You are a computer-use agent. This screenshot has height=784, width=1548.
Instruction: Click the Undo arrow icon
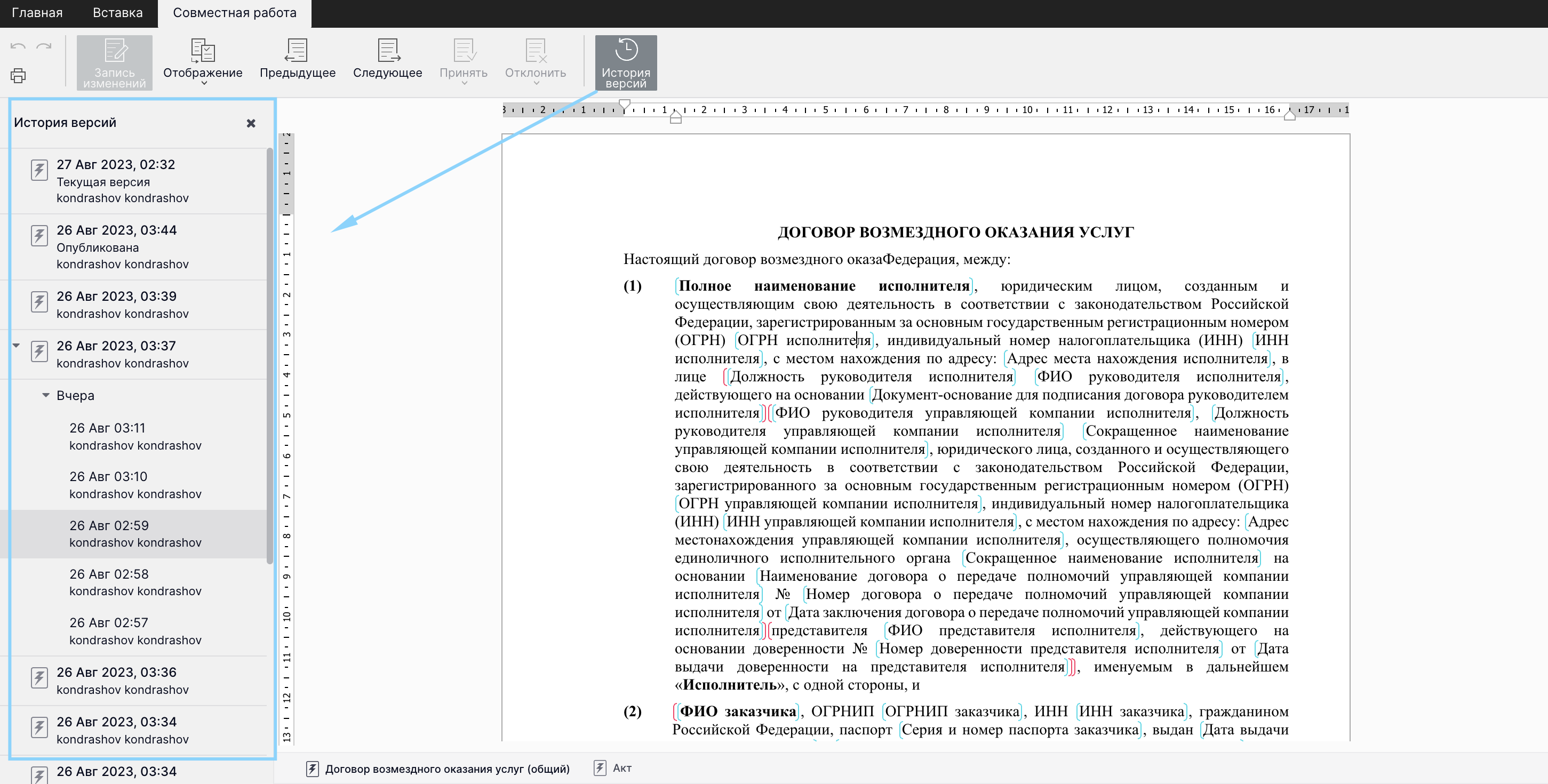coord(18,46)
